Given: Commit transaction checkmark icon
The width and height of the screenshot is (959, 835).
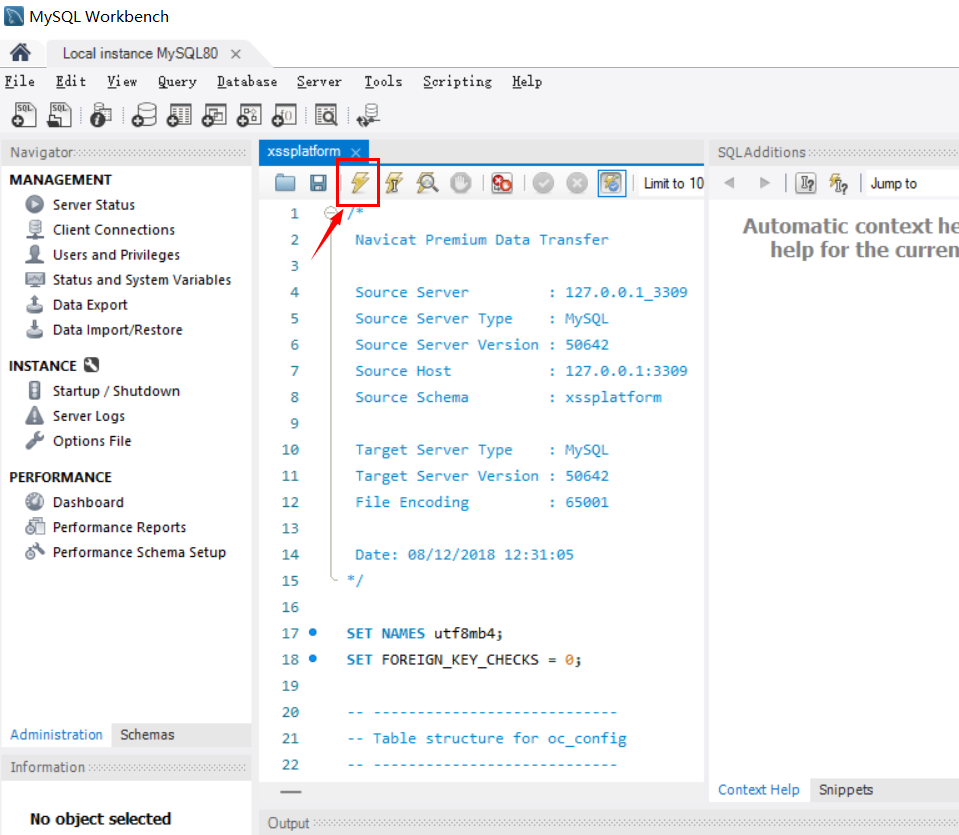Looking at the screenshot, I should (x=543, y=183).
